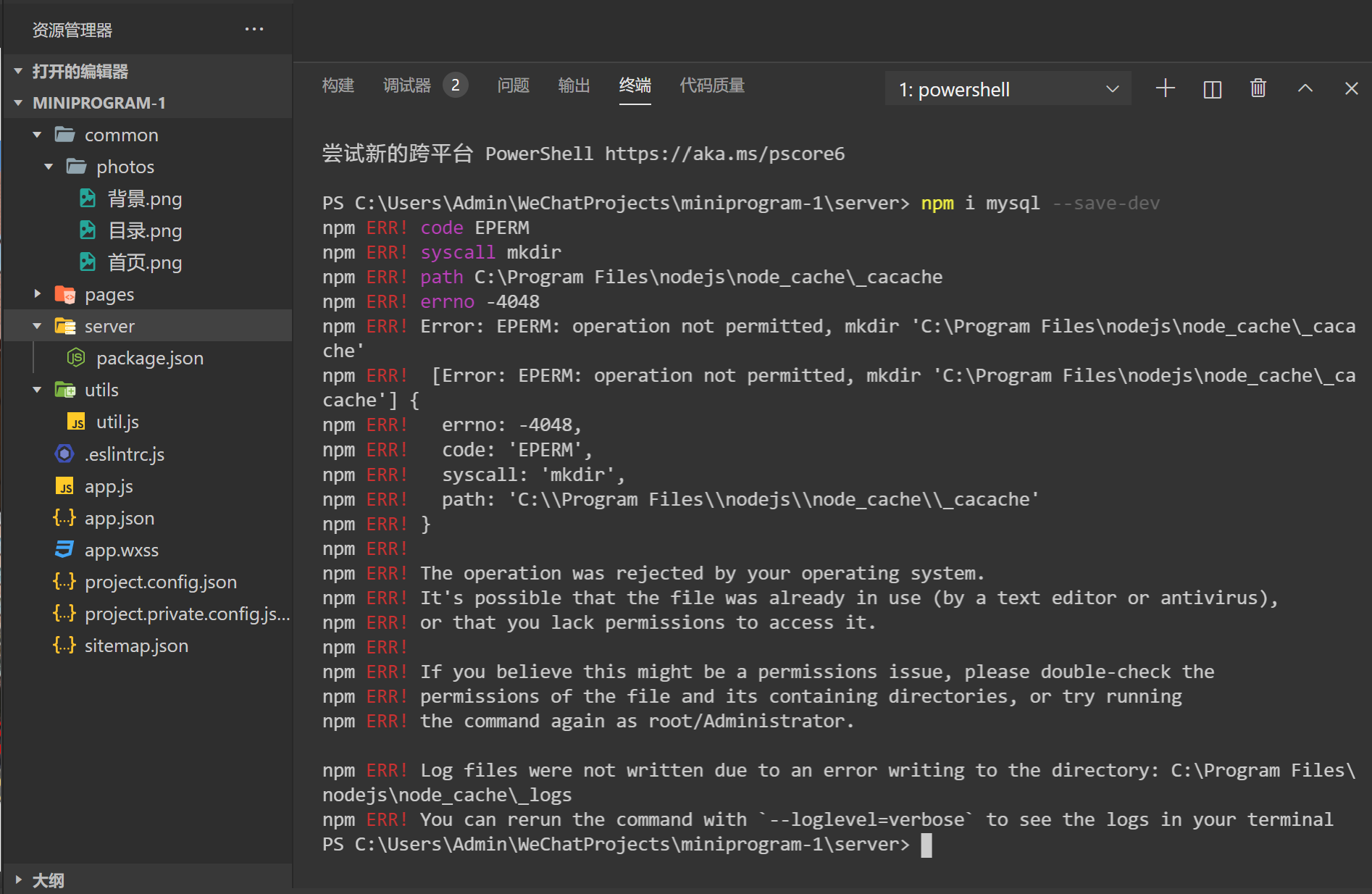
Task: Click the 目录.png image file icon
Action: click(88, 230)
